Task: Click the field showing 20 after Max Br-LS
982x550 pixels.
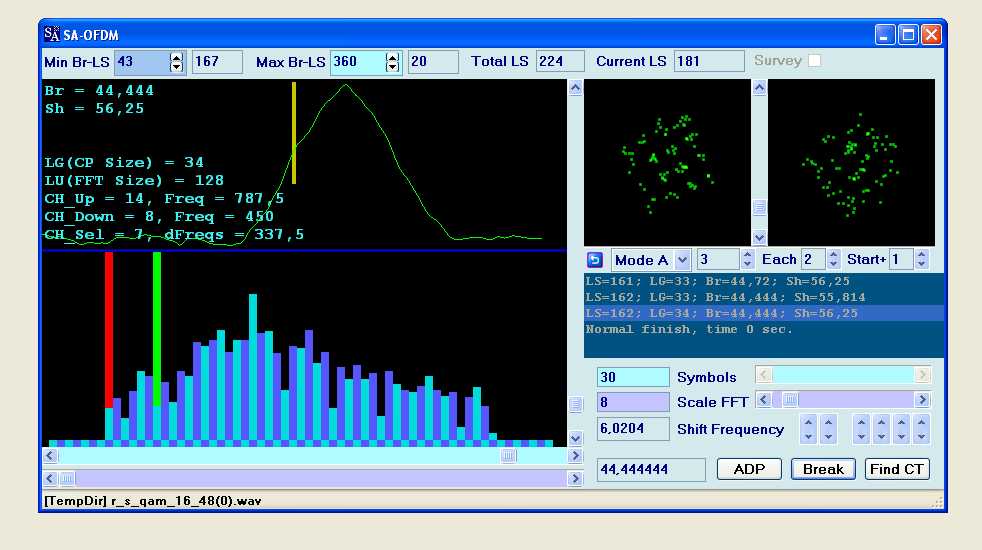Action: (433, 62)
